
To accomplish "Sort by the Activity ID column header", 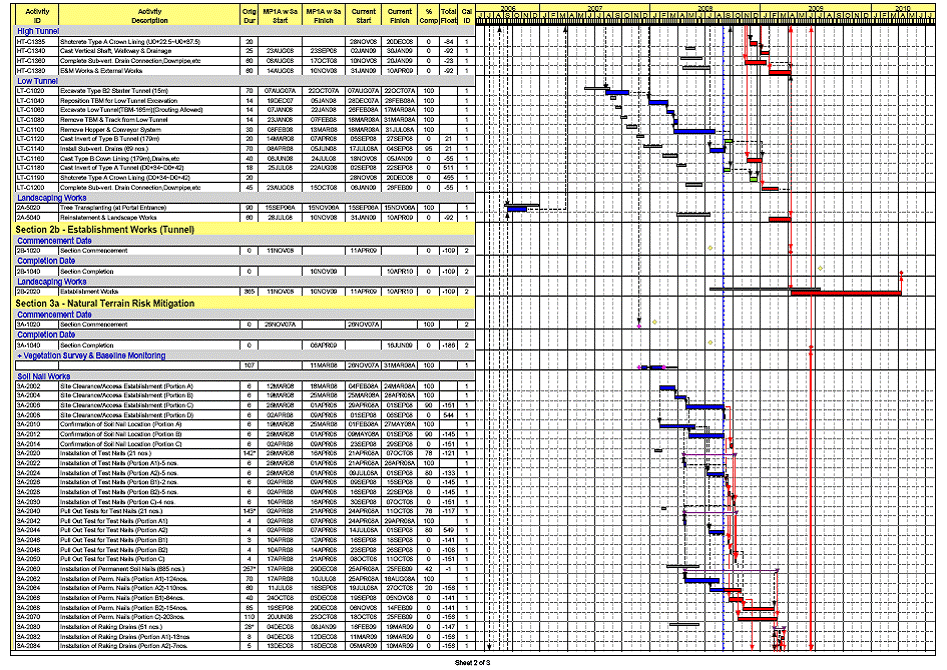I will click(37, 14).
